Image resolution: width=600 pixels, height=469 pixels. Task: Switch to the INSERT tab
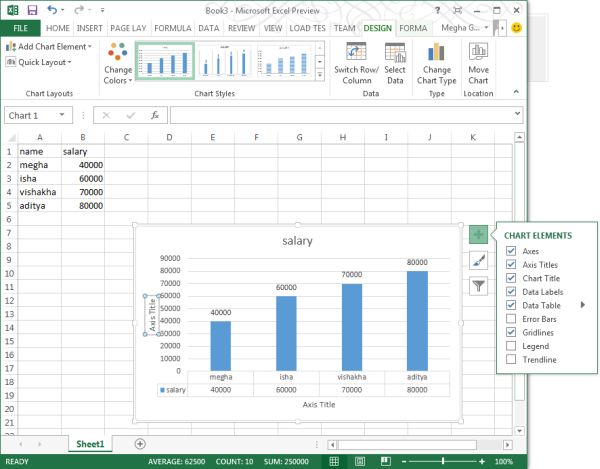click(90, 28)
